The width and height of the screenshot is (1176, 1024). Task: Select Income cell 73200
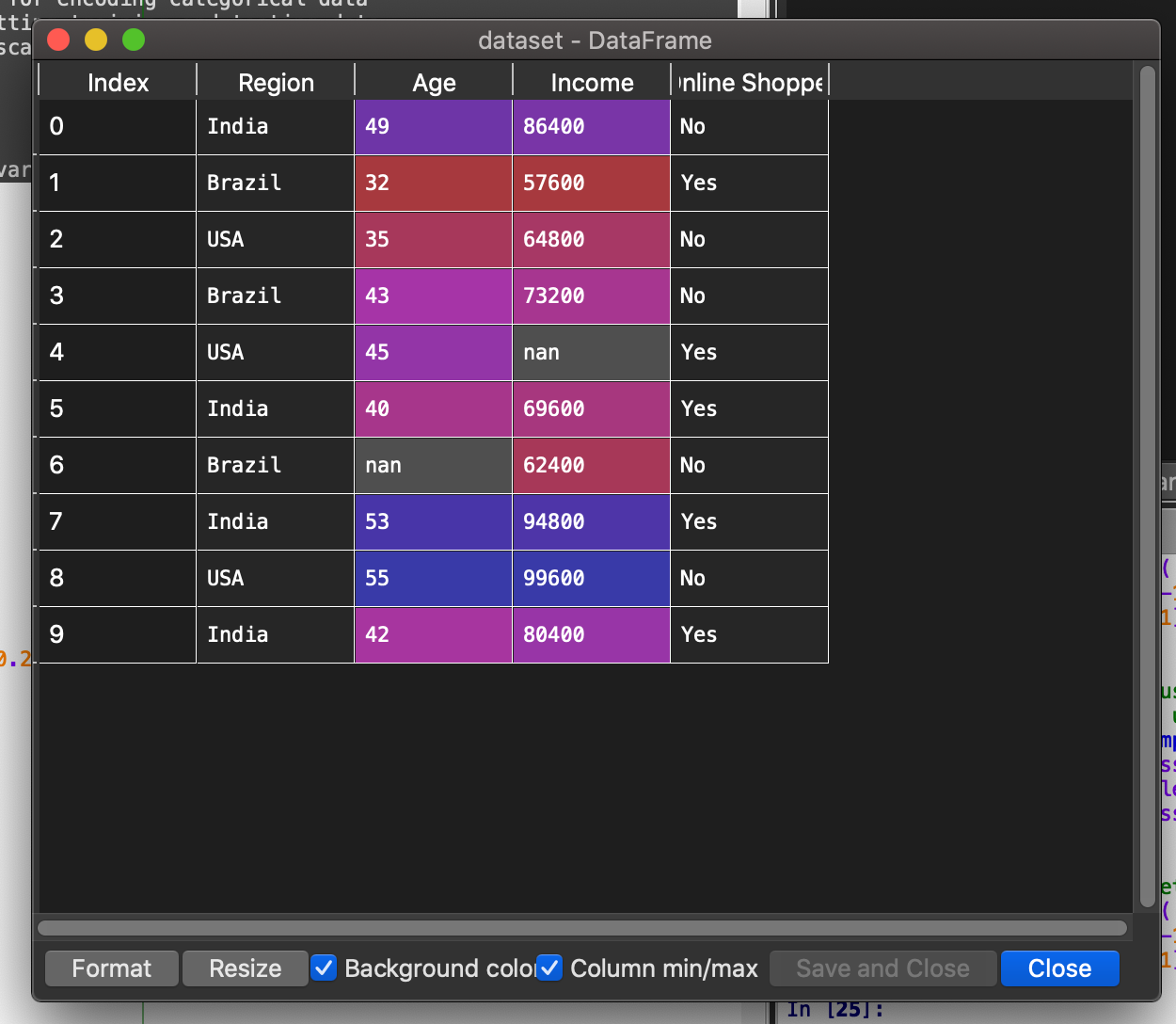[x=591, y=296]
